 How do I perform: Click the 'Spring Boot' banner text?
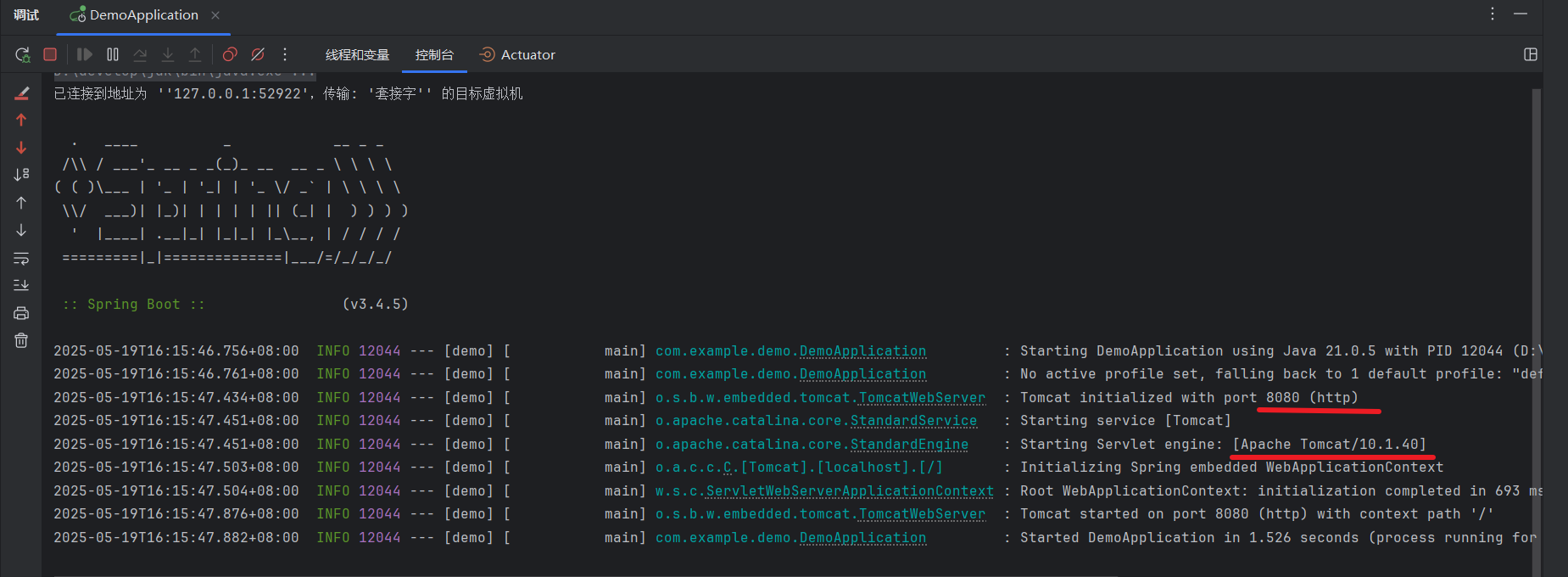click(x=134, y=305)
